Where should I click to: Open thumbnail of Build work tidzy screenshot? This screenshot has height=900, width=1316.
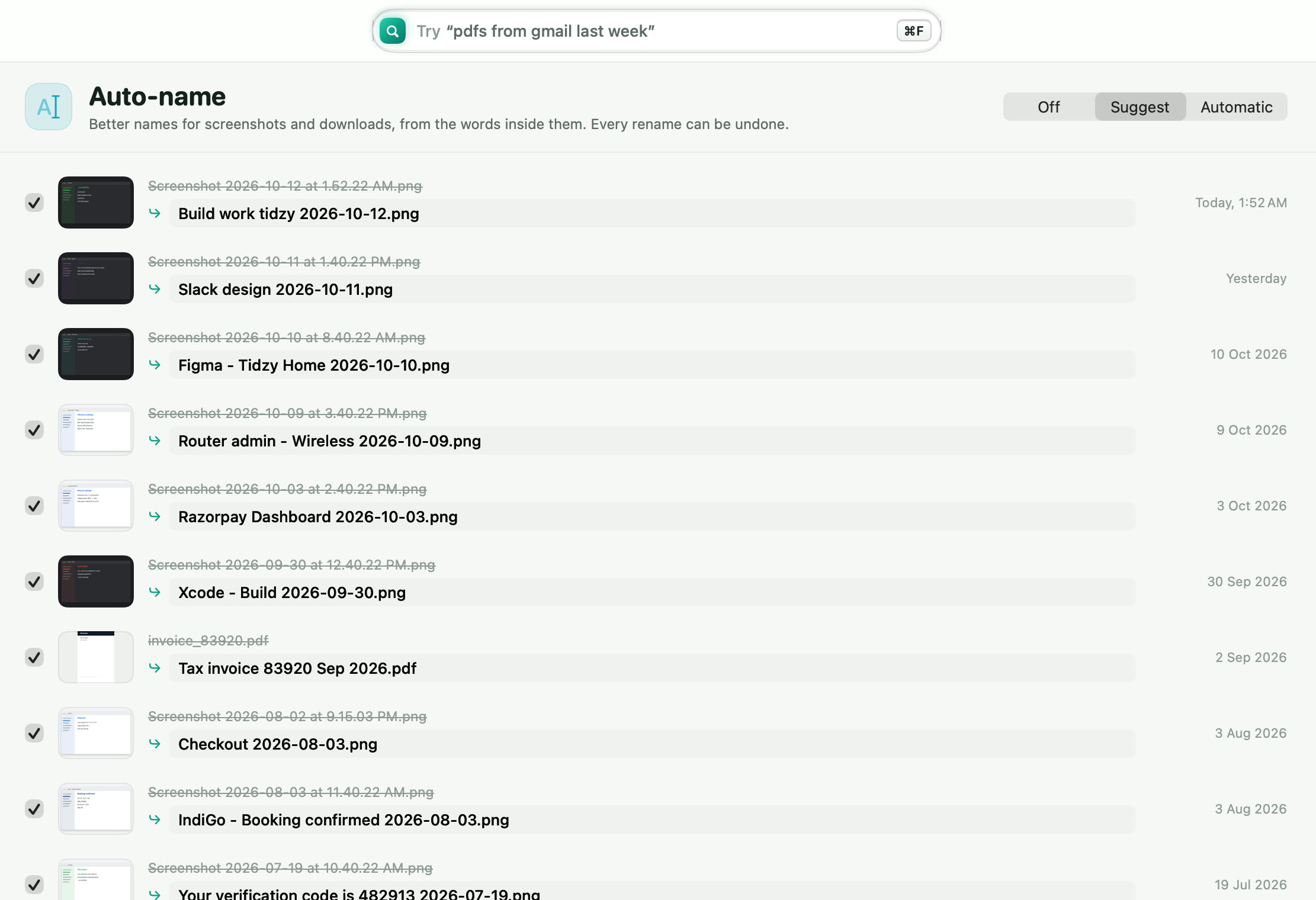click(96, 202)
